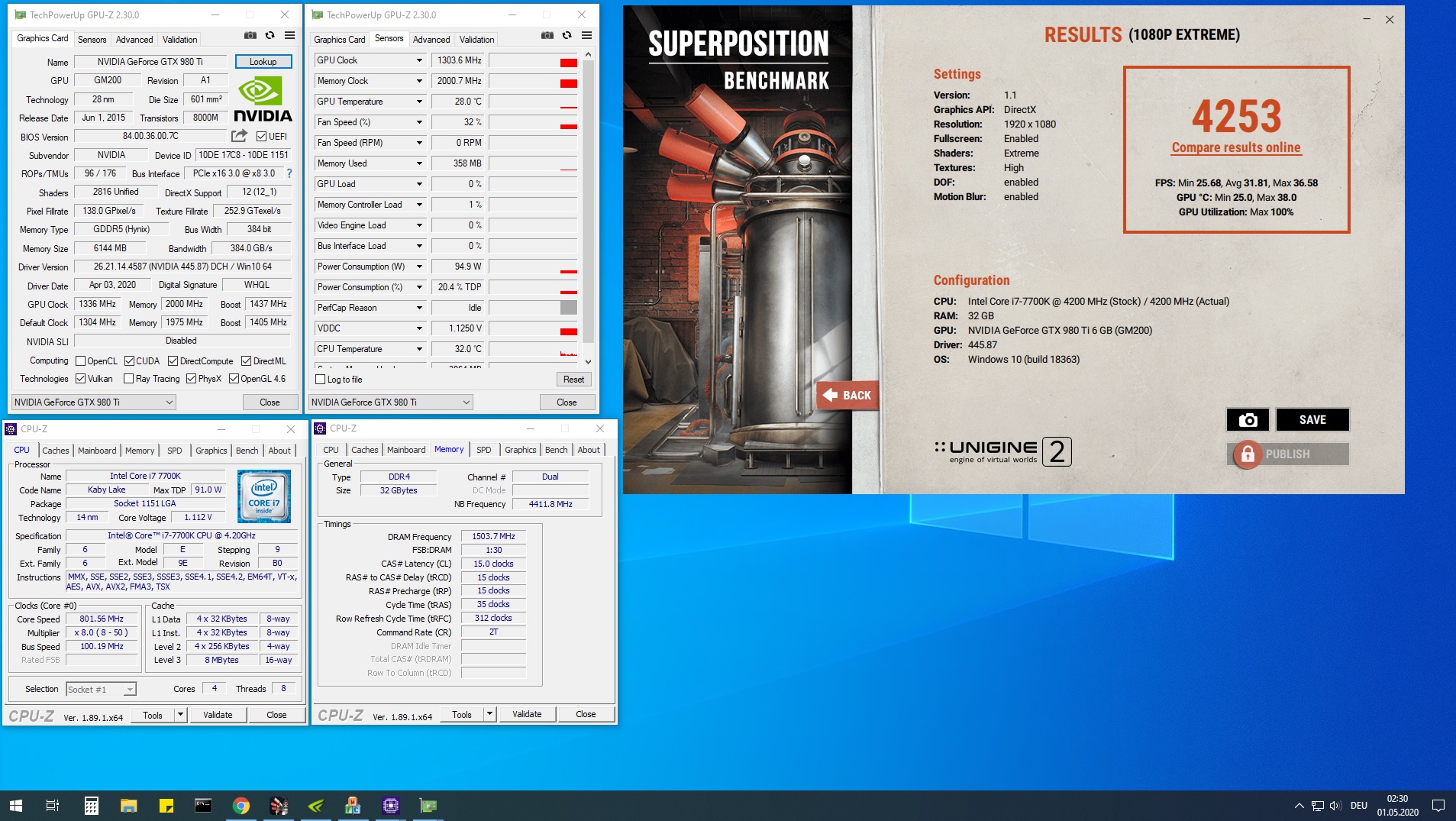Open Sticky Notes from the taskbar
The image size is (1456, 821).
[x=166, y=806]
